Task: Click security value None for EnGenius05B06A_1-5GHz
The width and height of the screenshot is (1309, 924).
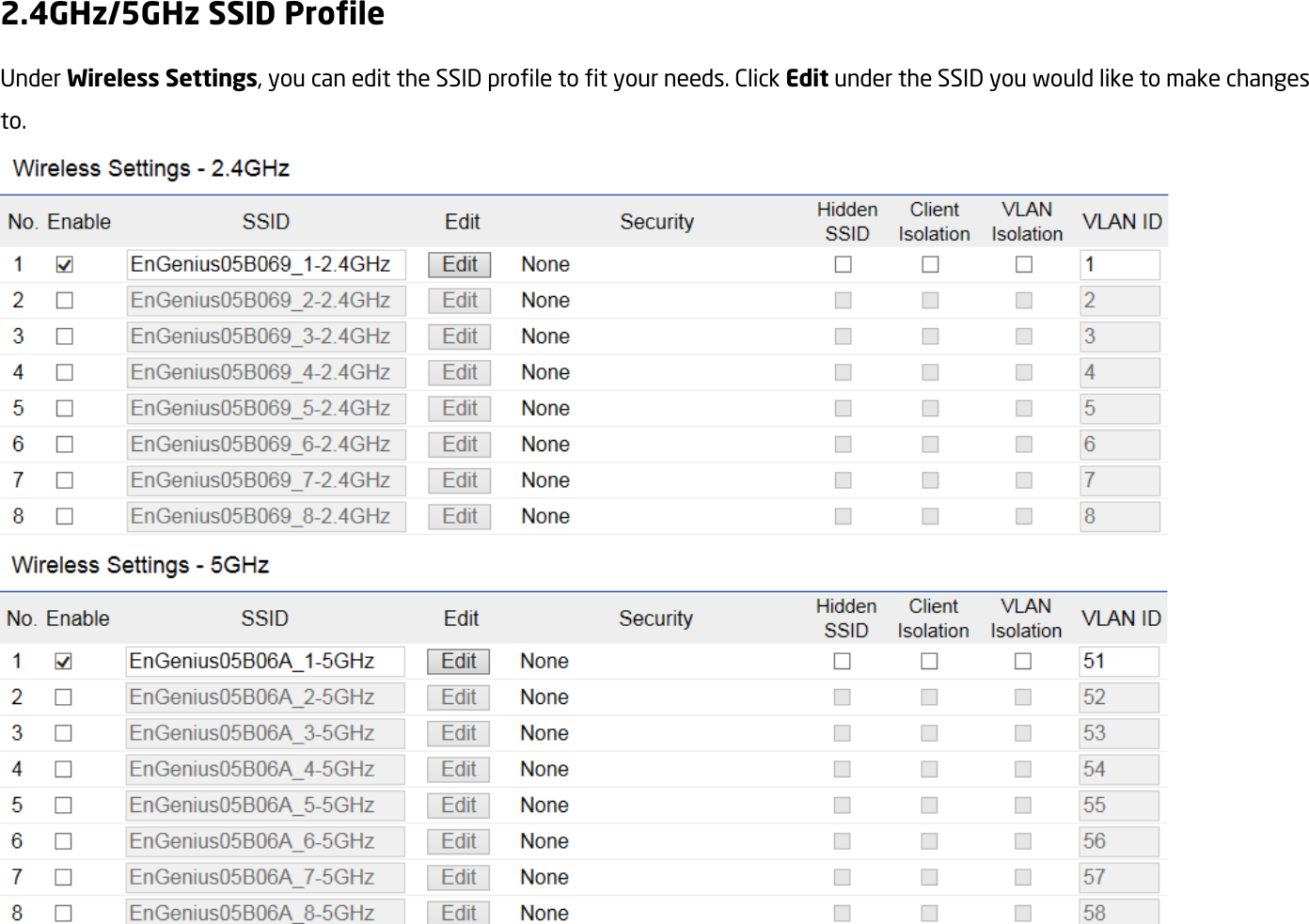Action: [x=544, y=662]
